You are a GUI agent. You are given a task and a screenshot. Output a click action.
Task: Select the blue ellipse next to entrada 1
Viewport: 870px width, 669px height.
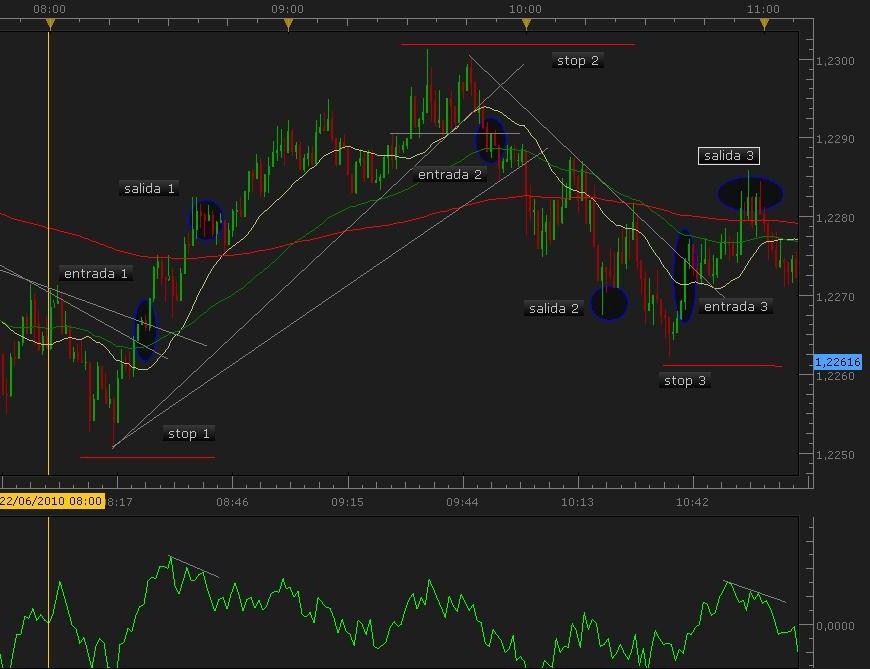[x=146, y=331]
